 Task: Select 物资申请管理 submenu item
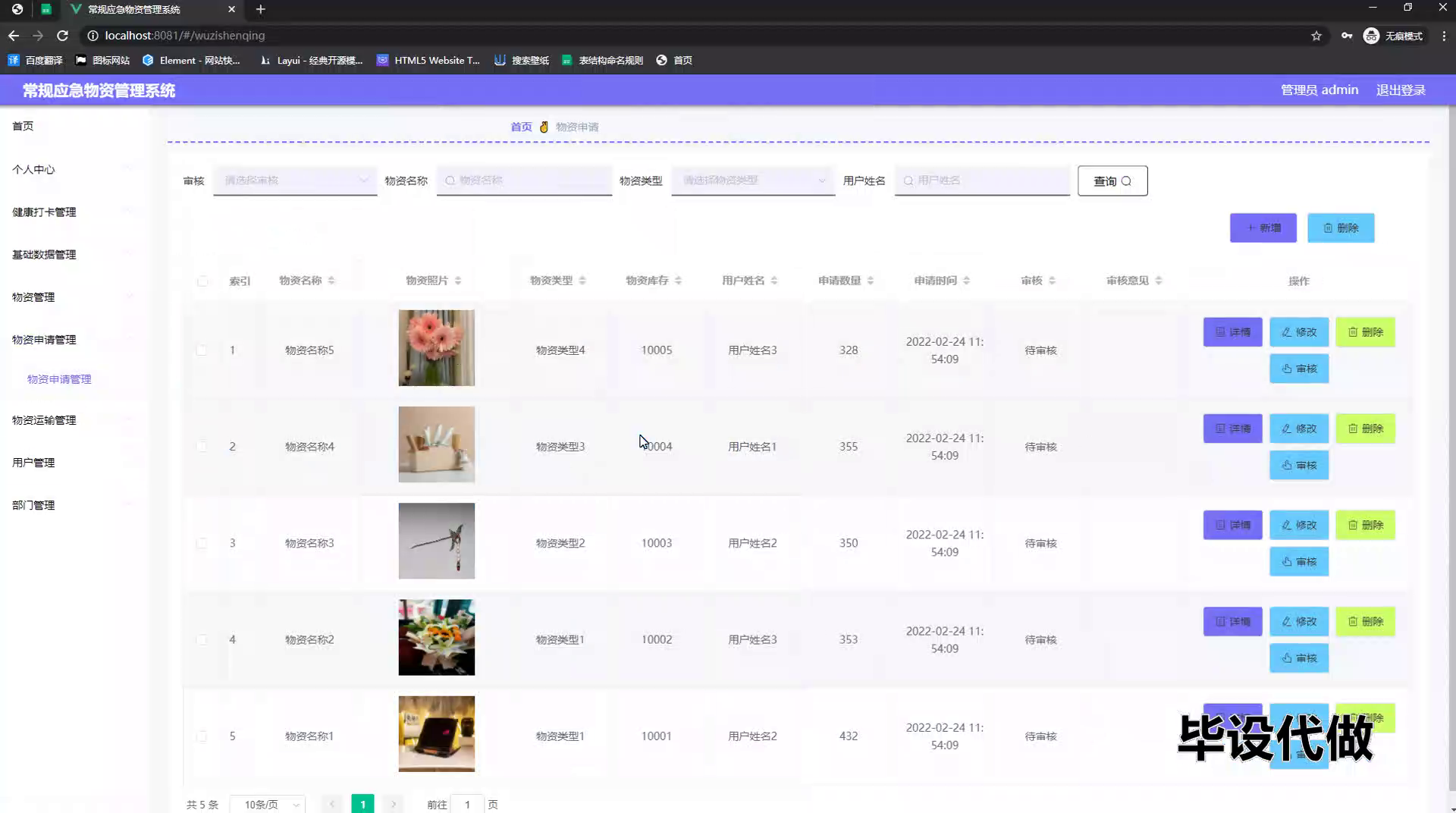pos(59,379)
